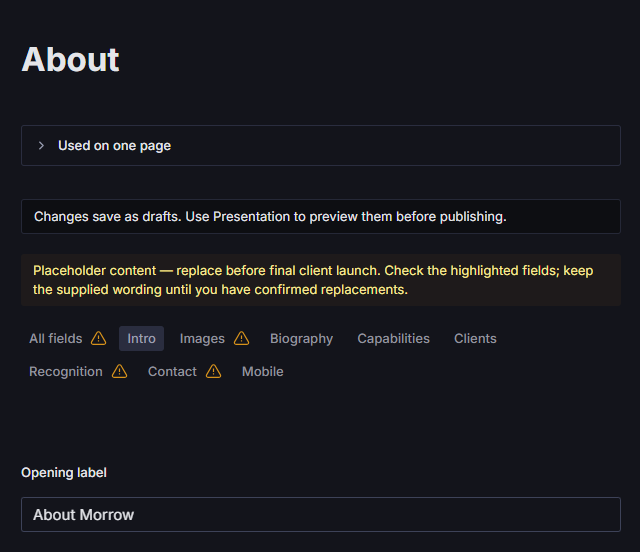Go to the Capabilities tab
Screen dimensions: 640x552
[x=393, y=338]
